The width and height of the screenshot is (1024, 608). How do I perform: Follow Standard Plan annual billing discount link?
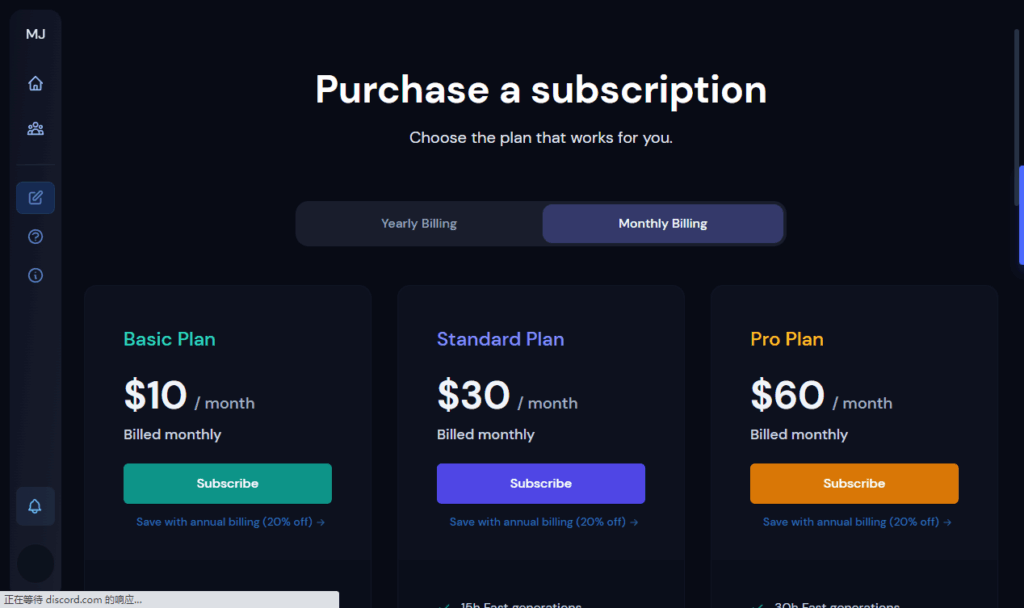[543, 522]
